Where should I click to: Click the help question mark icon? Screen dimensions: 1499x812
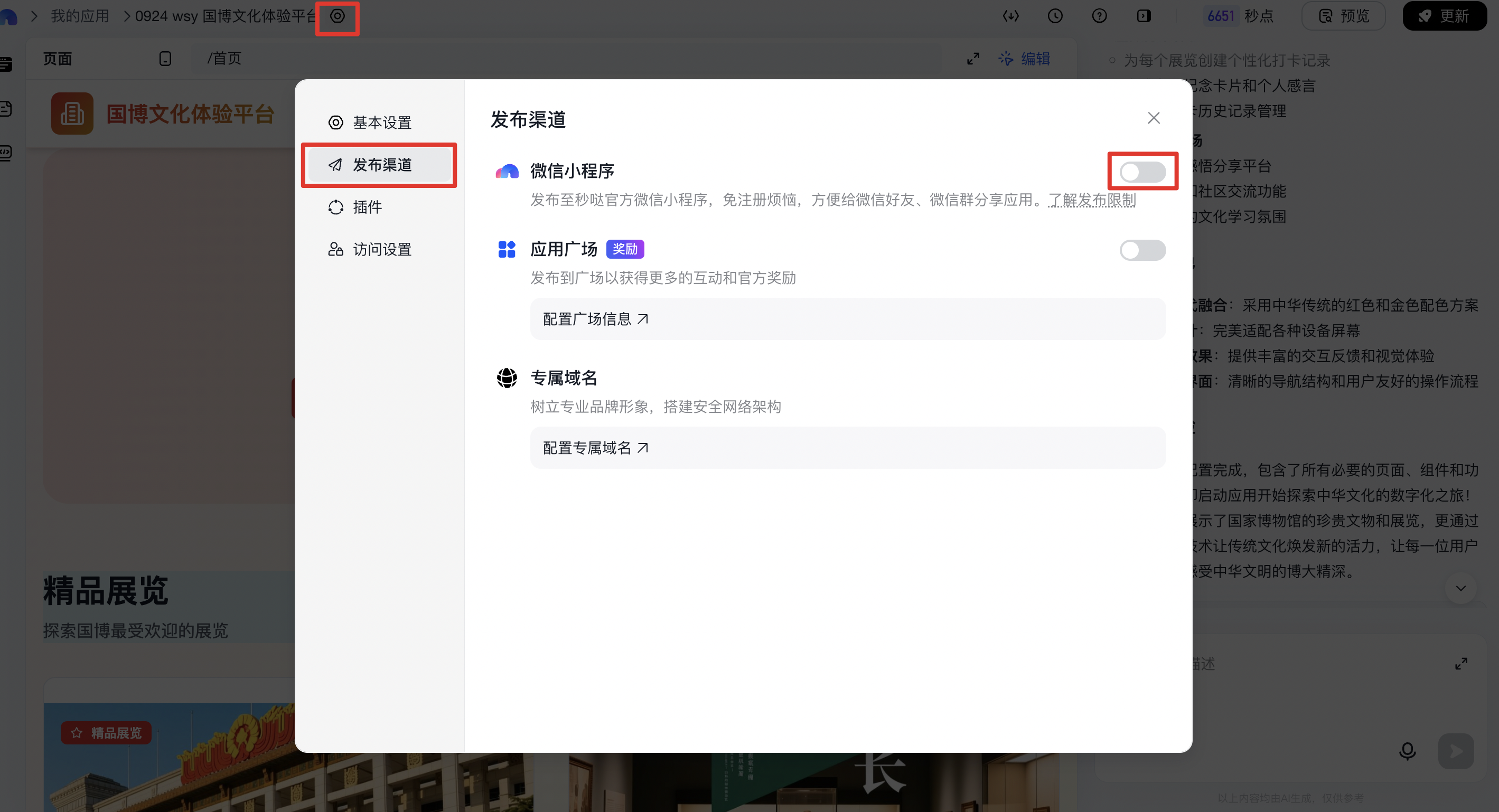pos(1099,16)
